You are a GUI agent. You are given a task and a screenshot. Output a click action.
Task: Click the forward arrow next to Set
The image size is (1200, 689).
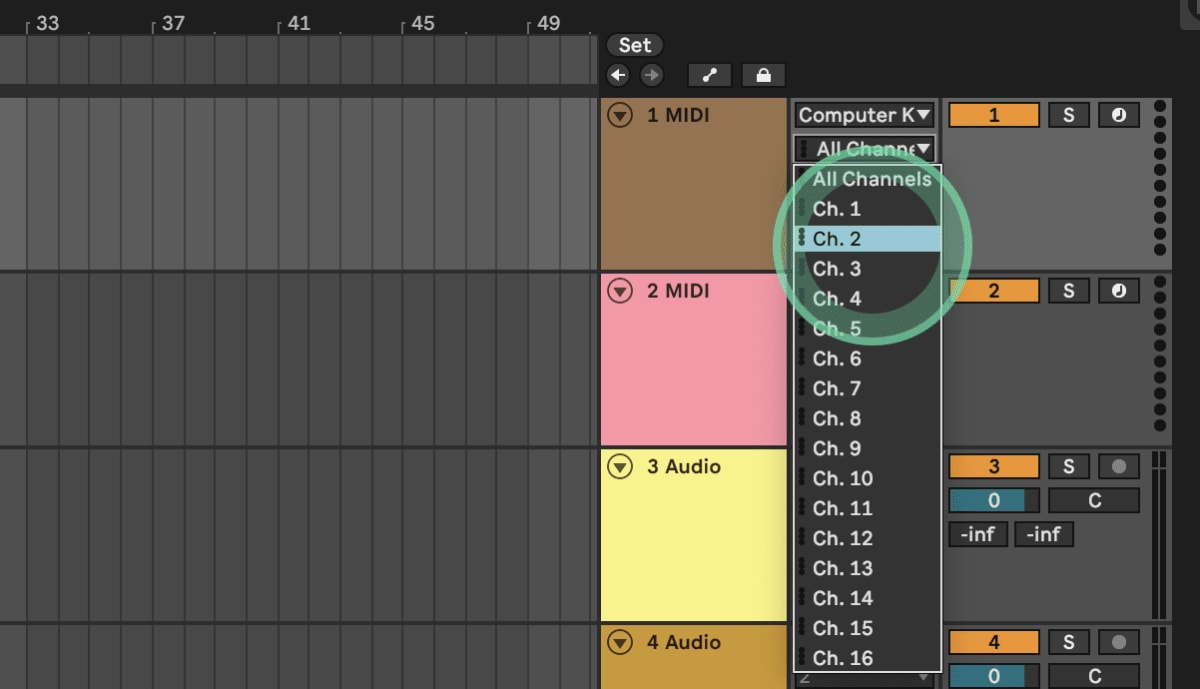point(652,75)
